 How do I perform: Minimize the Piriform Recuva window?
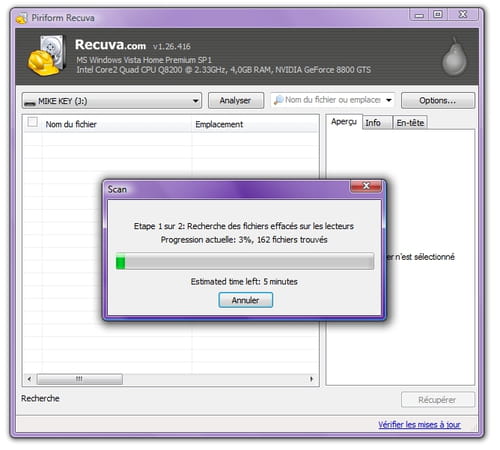click(419, 15)
